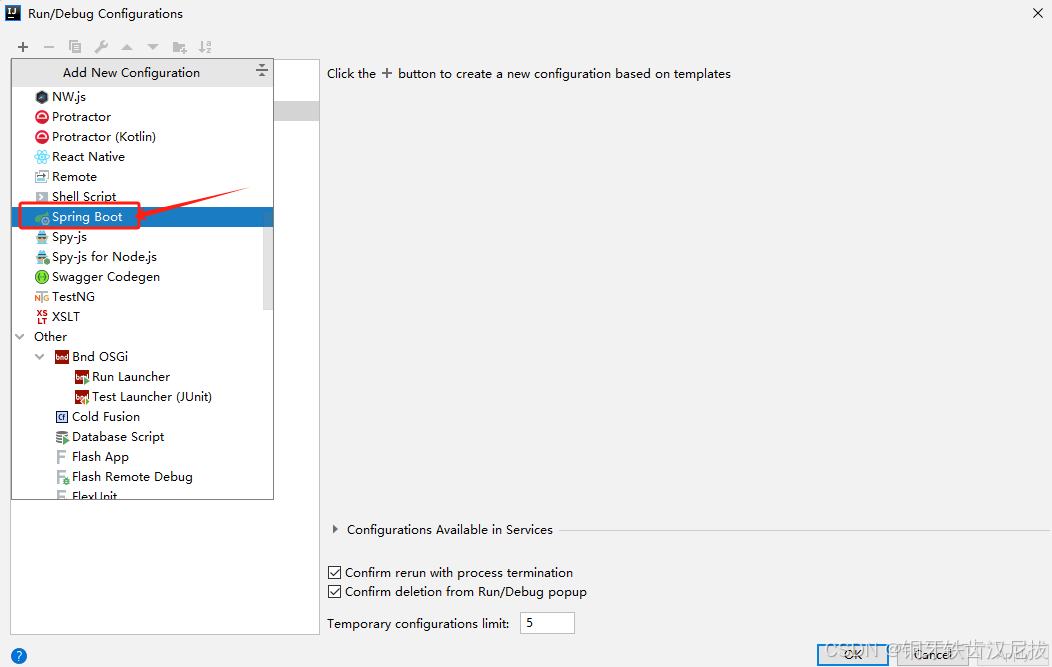This screenshot has height=667, width=1052.
Task: Click the Flash App icon
Action: point(62,457)
